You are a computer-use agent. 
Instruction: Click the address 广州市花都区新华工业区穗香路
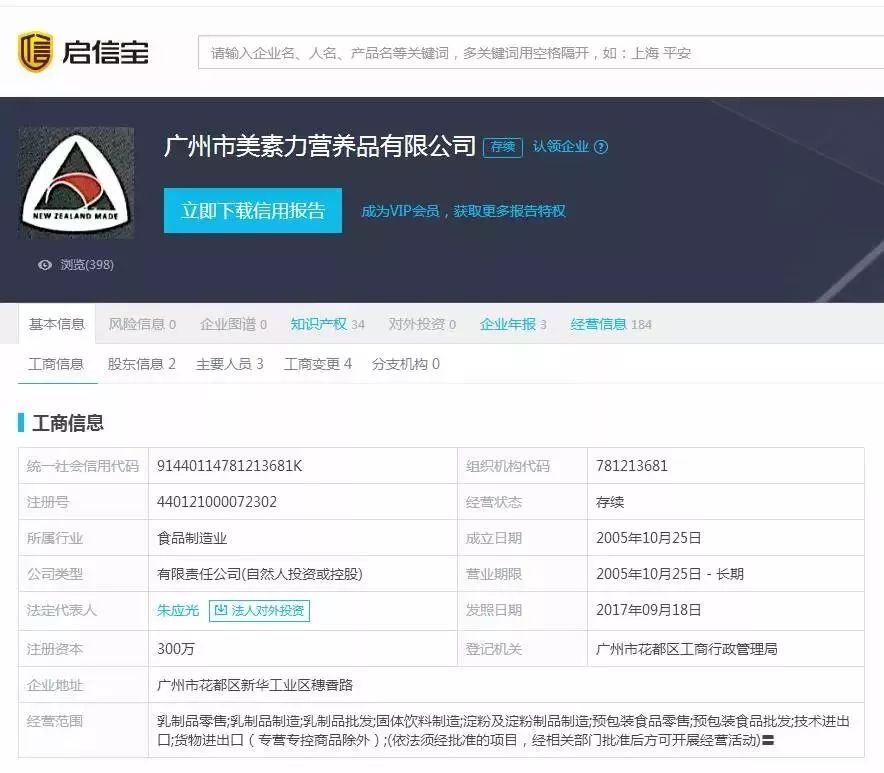(255, 685)
